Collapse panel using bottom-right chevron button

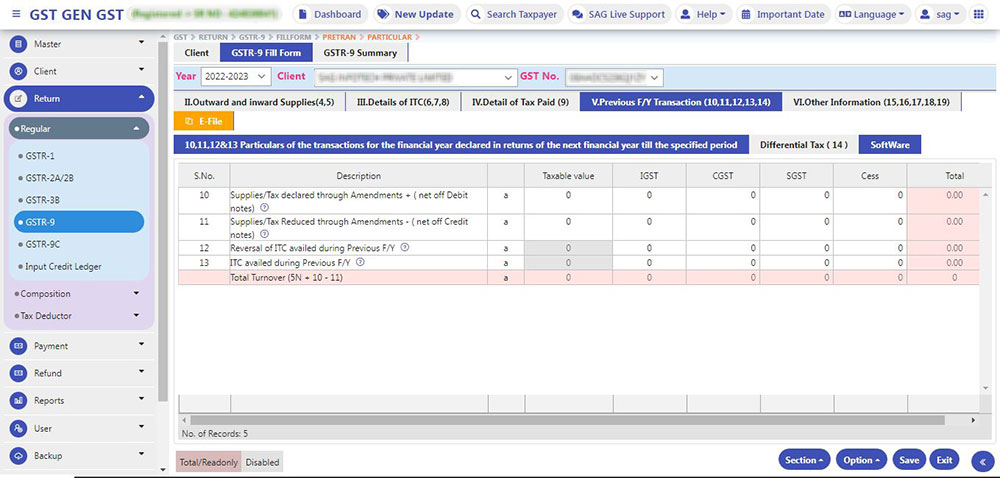pyautogui.click(x=981, y=460)
